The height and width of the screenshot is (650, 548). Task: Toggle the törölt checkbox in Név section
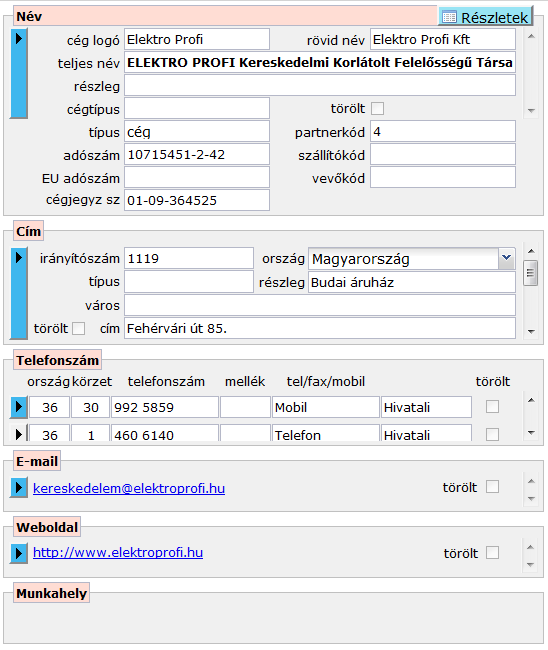point(377,109)
